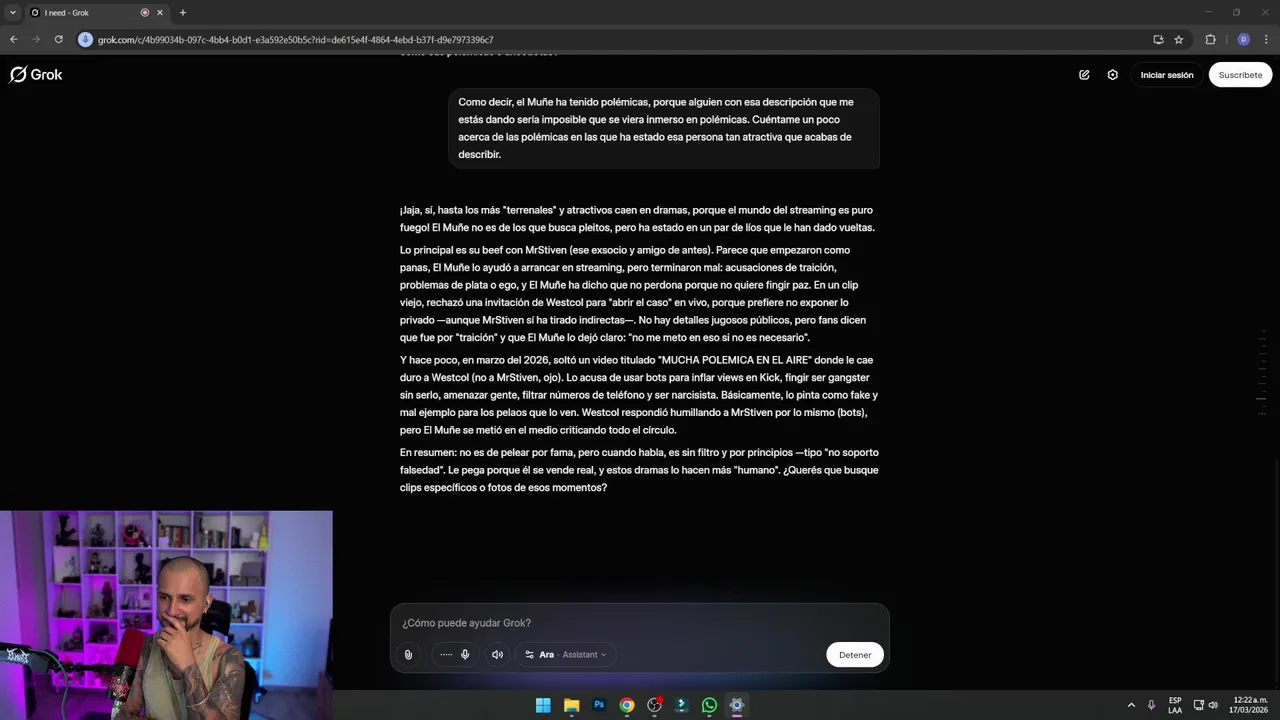Open Photoshop from taskbar

tap(599, 705)
